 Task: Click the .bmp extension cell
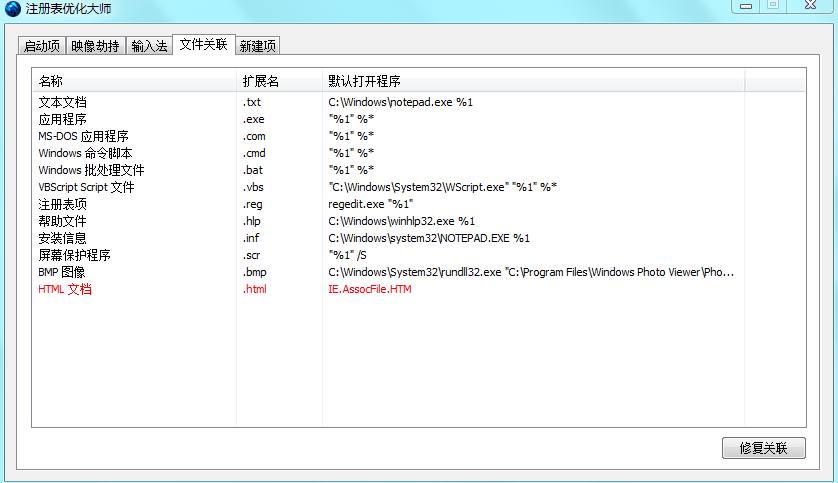point(254,272)
